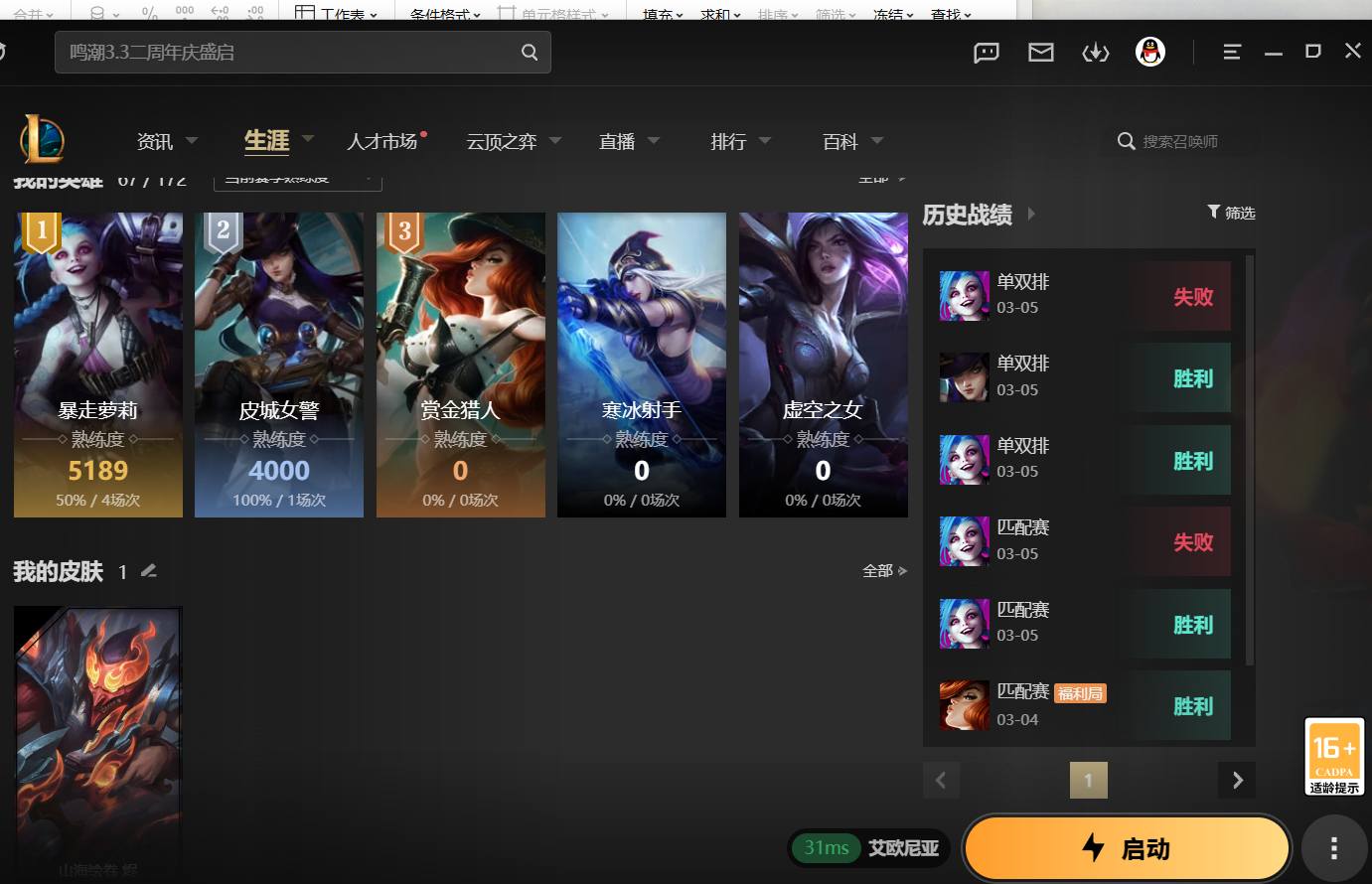Click the 31ms ping indicator
1372x884 pixels.
click(x=827, y=847)
